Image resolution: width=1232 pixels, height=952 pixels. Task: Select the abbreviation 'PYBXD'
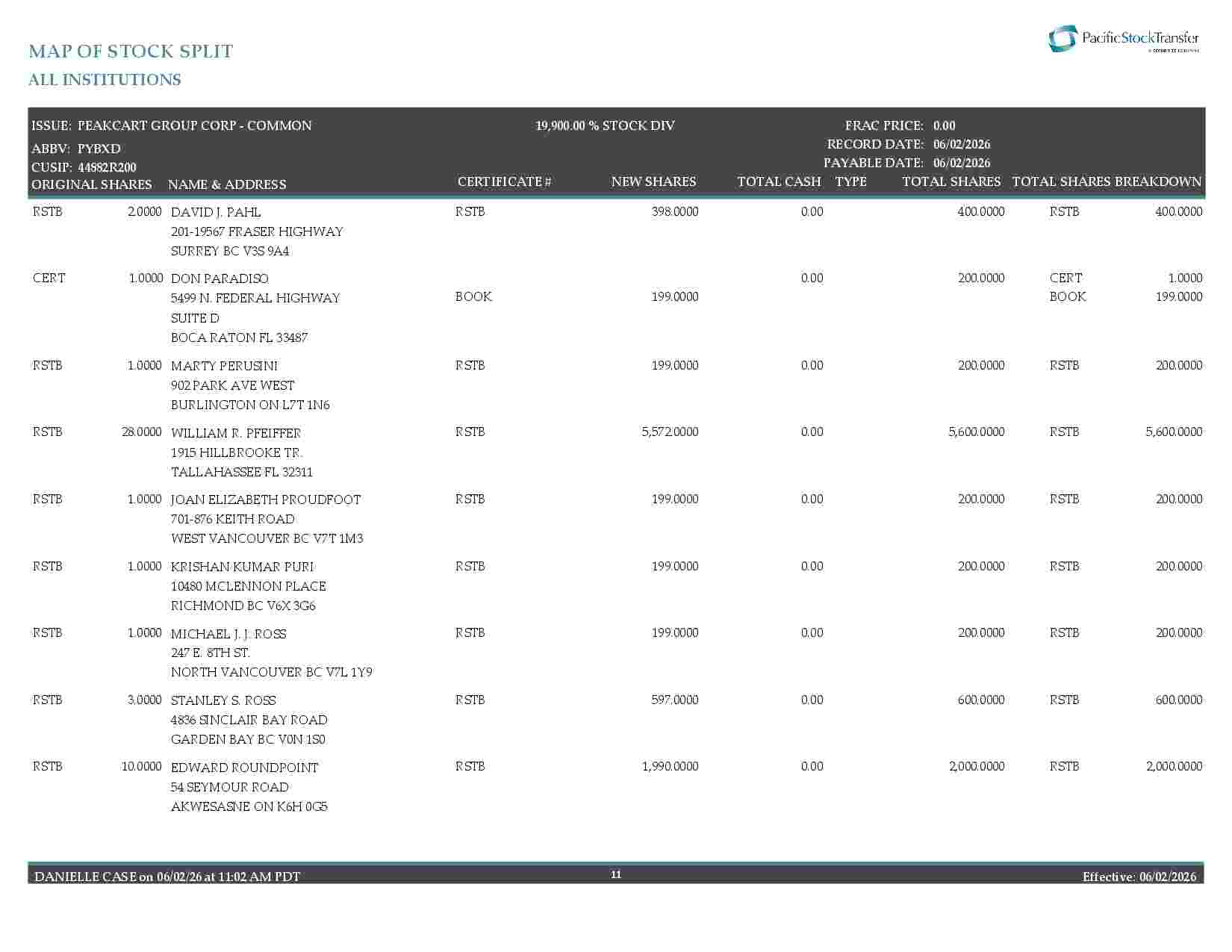click(x=99, y=149)
